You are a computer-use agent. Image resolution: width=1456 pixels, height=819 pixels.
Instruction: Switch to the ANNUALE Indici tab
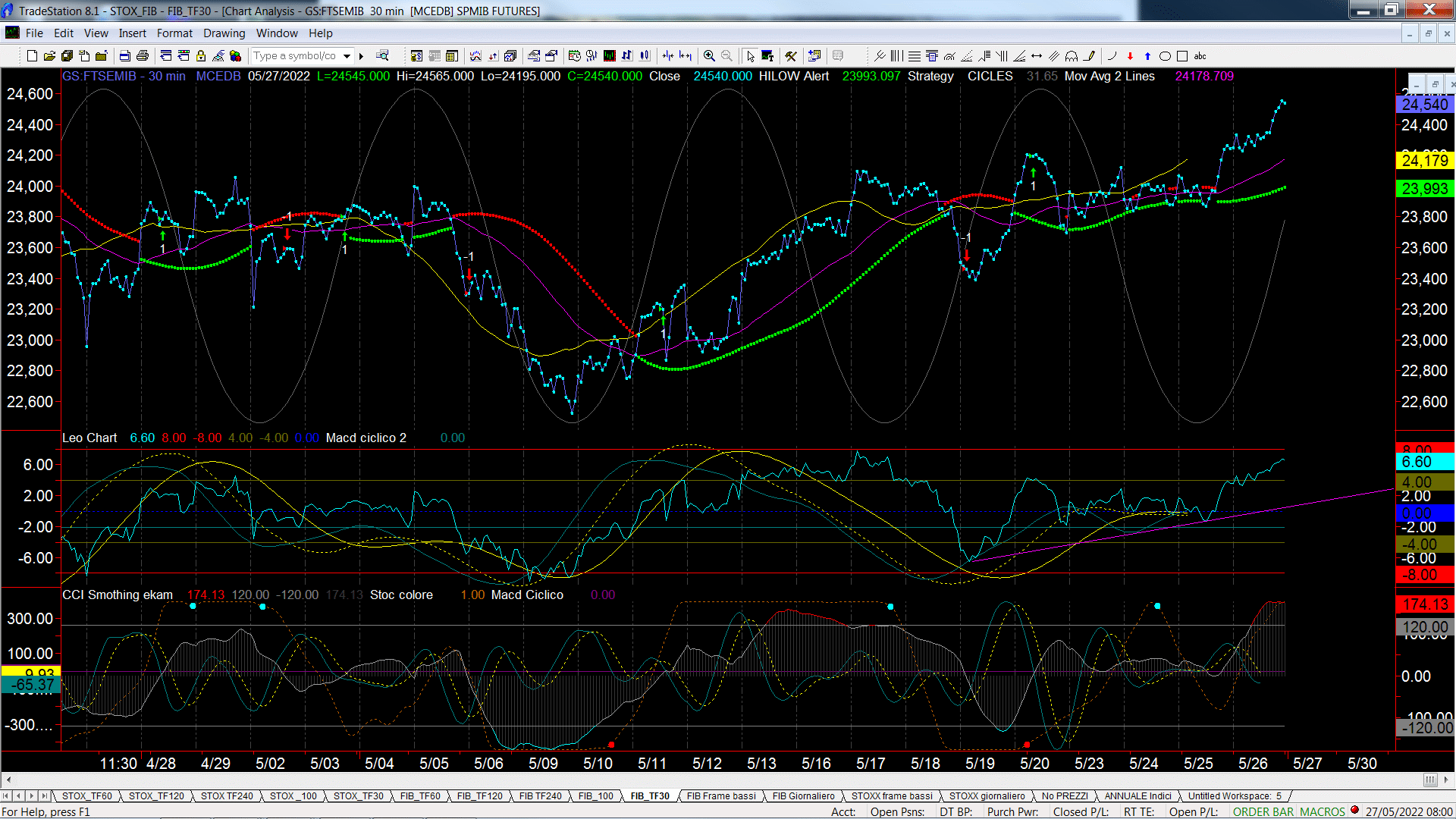coord(1137,795)
